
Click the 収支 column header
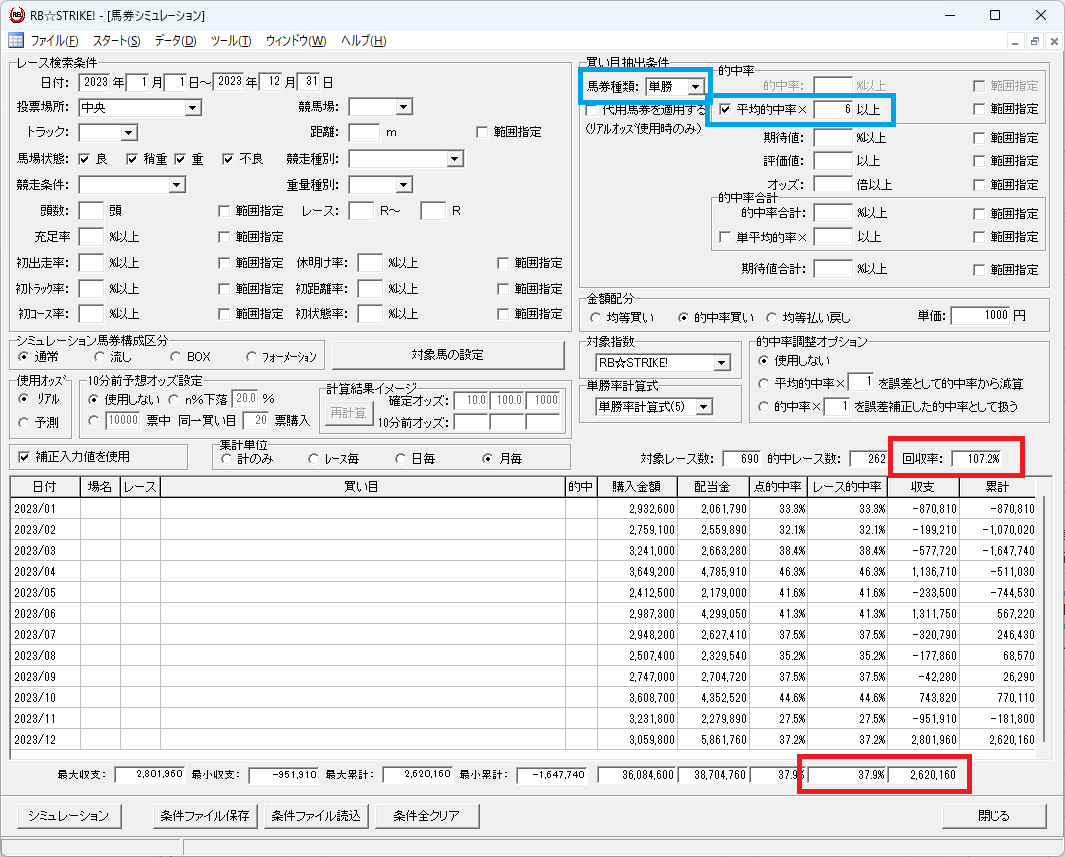pos(922,487)
